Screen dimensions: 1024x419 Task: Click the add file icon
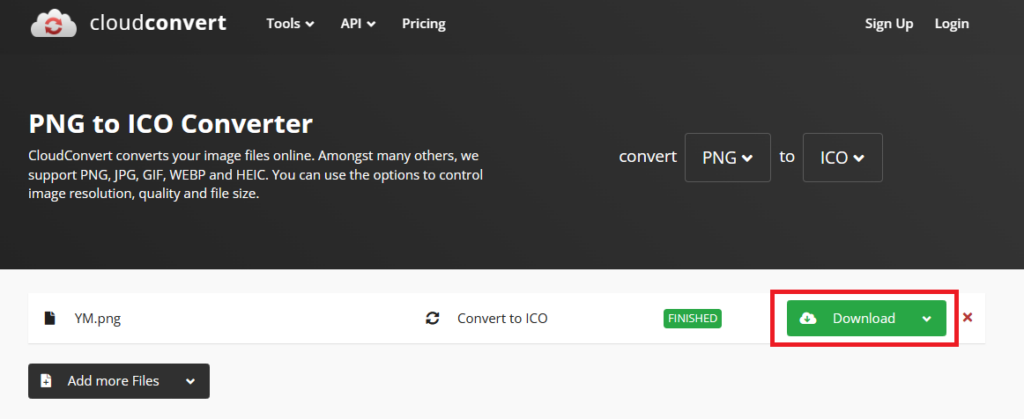point(46,381)
